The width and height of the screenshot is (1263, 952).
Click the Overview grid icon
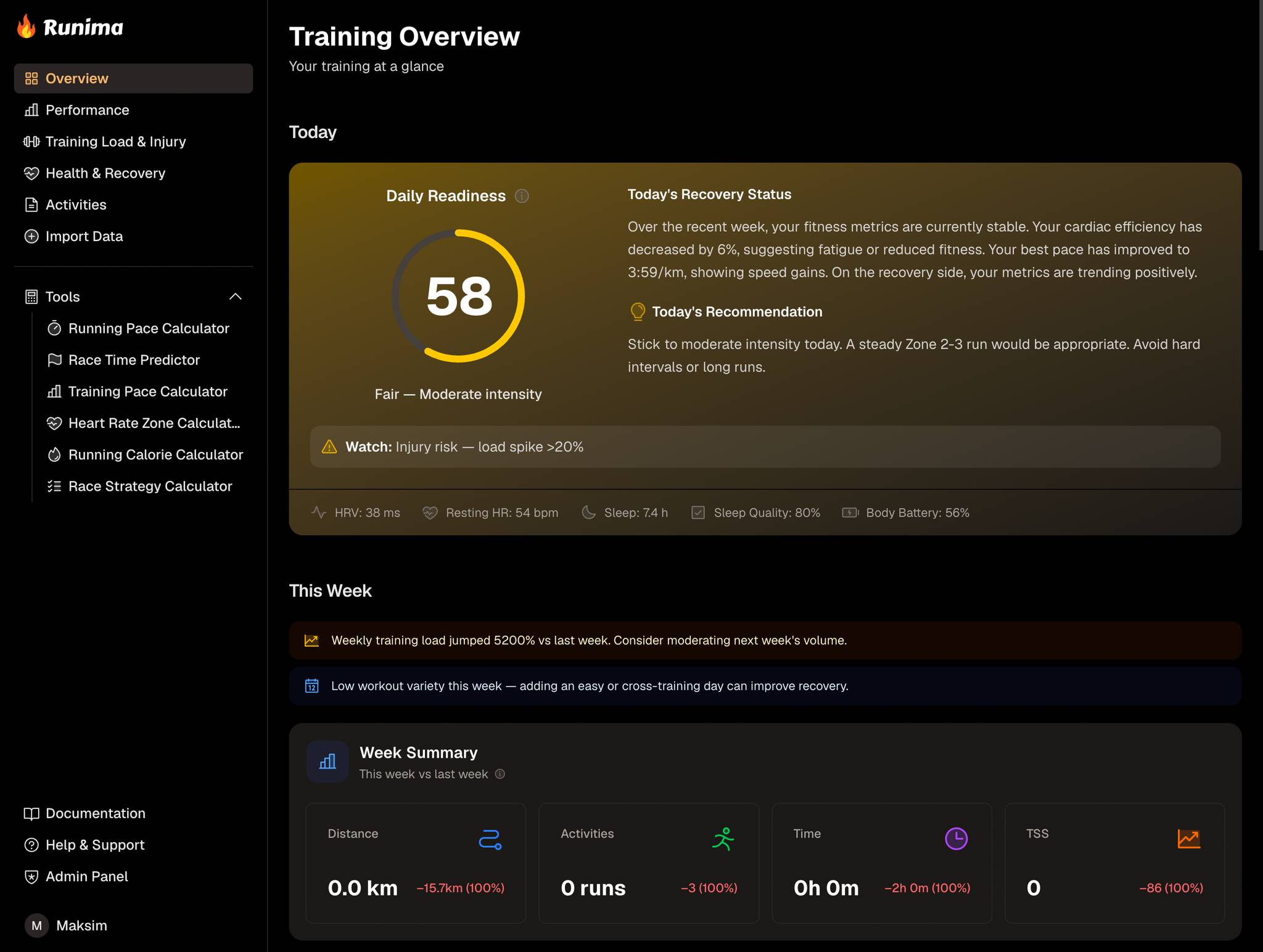click(x=31, y=78)
